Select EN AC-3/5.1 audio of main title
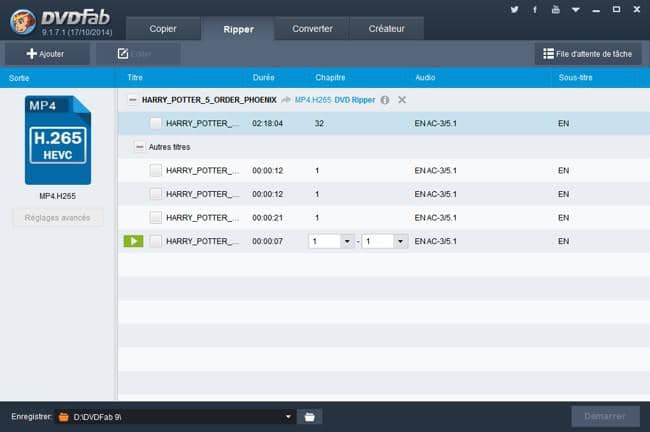Screen dimensions: 650x432 [x=435, y=123]
